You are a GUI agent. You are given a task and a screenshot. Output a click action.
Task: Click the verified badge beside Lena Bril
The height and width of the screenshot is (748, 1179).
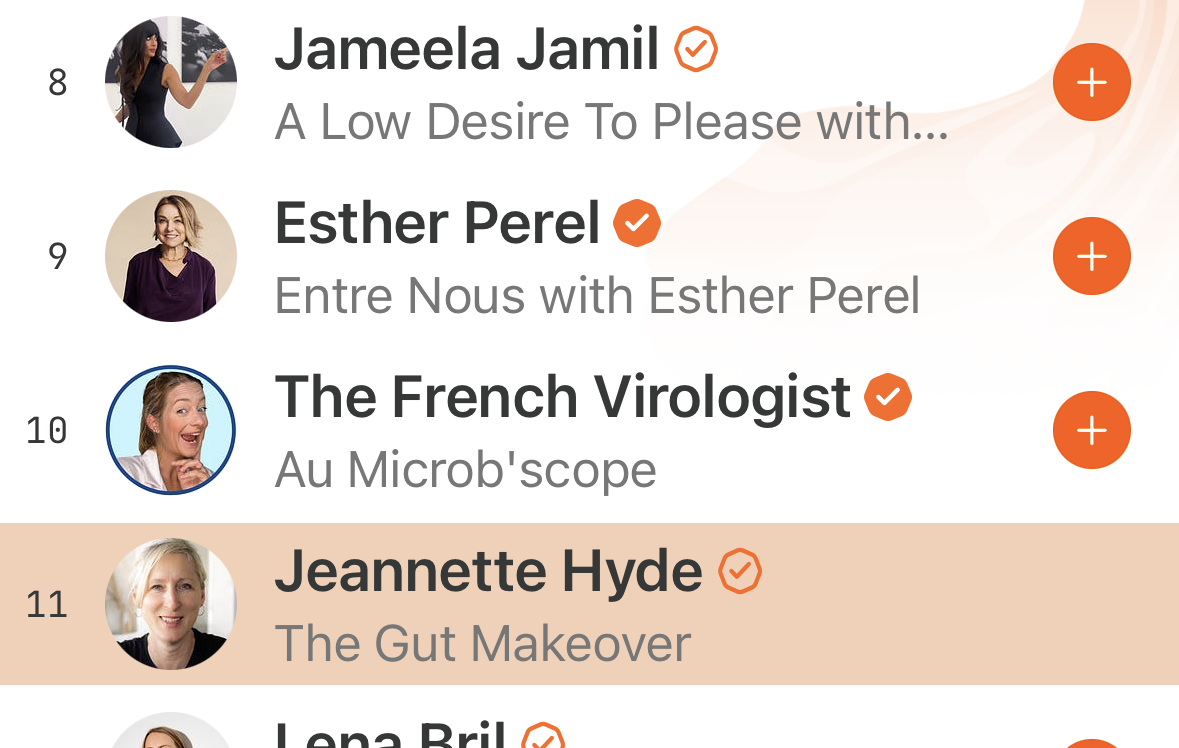tap(543, 738)
